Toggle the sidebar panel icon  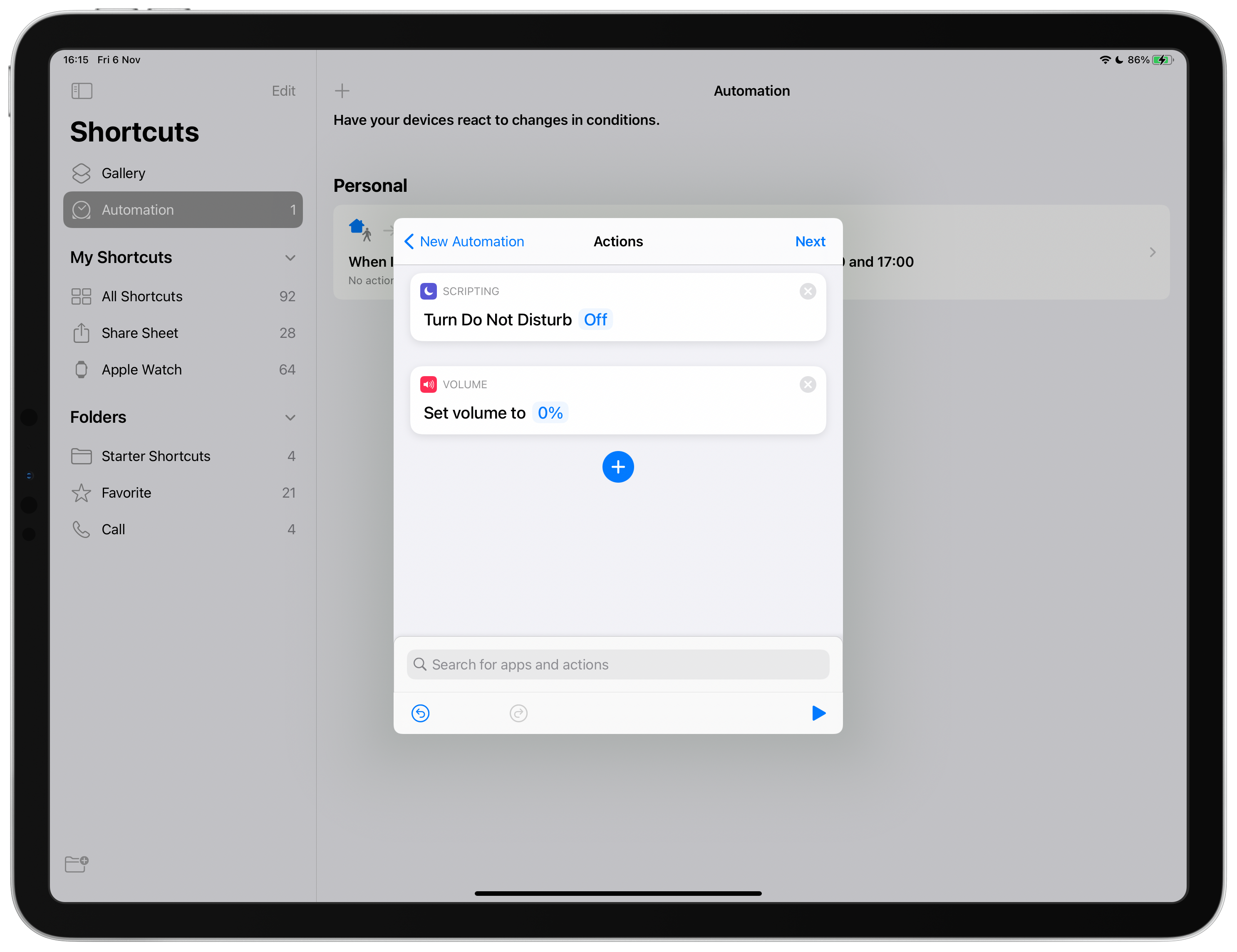click(x=82, y=91)
